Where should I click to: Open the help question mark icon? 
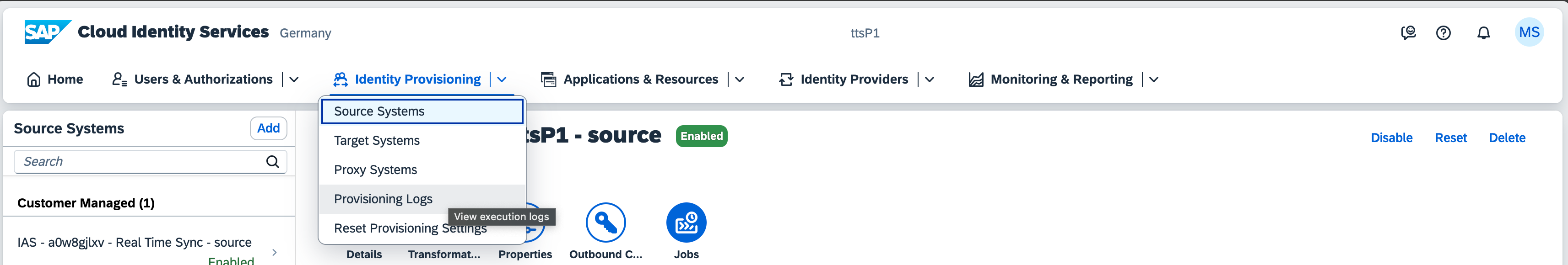pyautogui.click(x=1443, y=33)
